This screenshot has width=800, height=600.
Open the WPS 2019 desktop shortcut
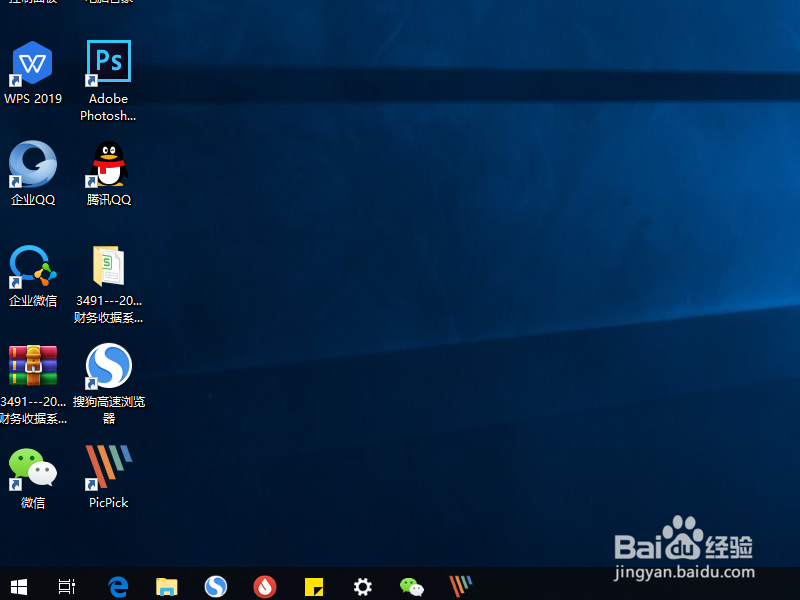[33, 64]
